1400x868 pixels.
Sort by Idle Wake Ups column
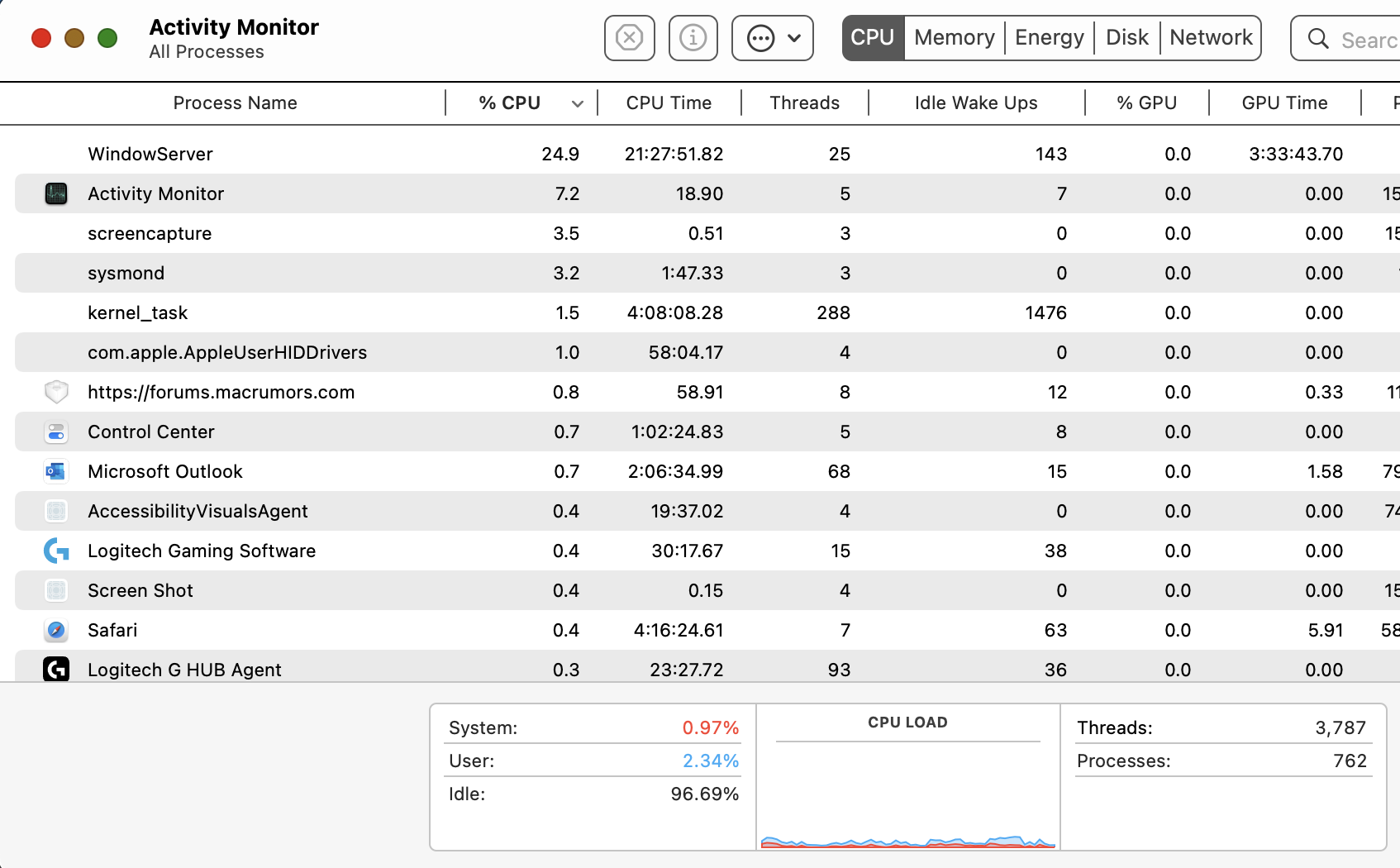point(976,103)
